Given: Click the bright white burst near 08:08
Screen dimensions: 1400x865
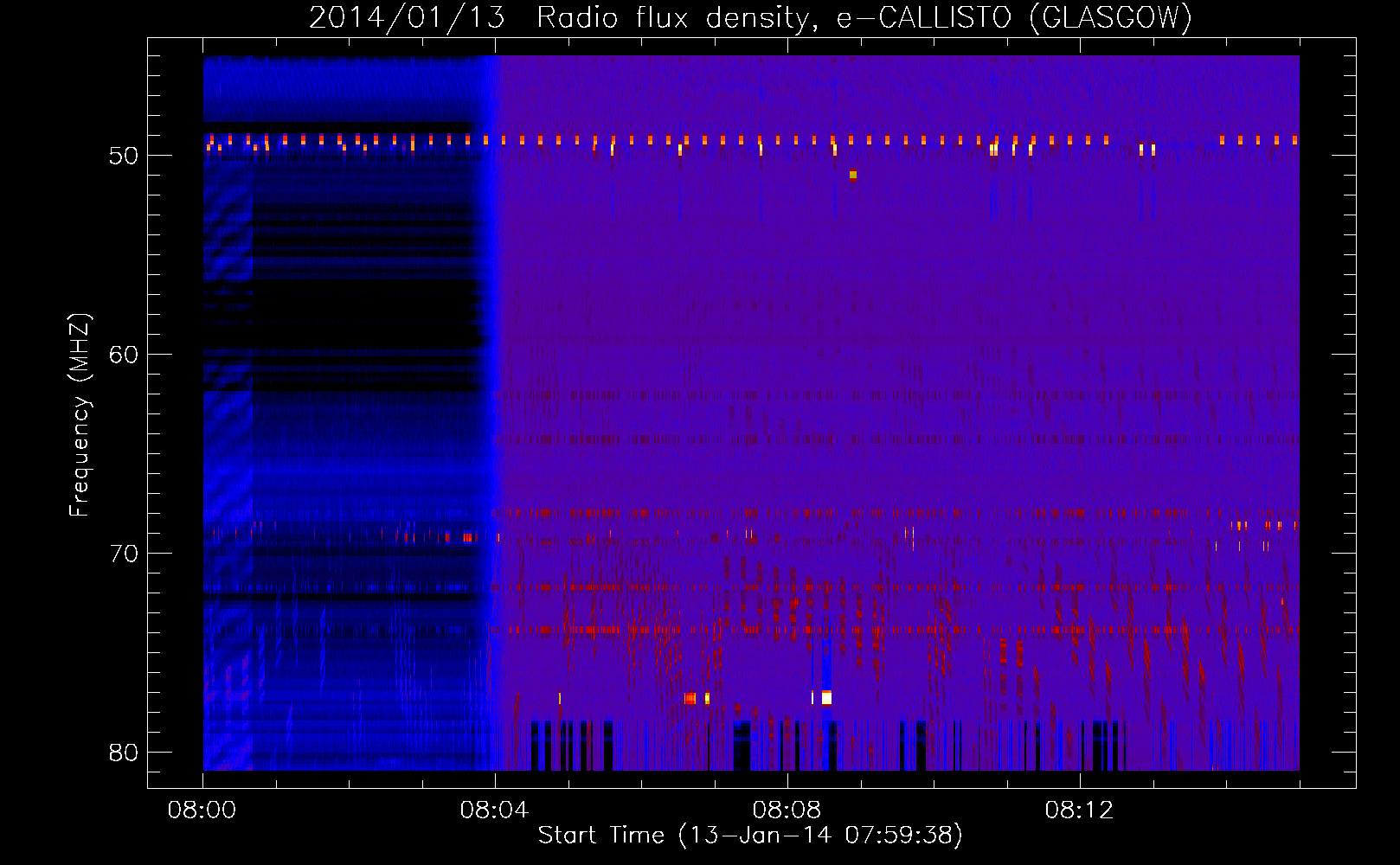Looking at the screenshot, I should (826, 697).
